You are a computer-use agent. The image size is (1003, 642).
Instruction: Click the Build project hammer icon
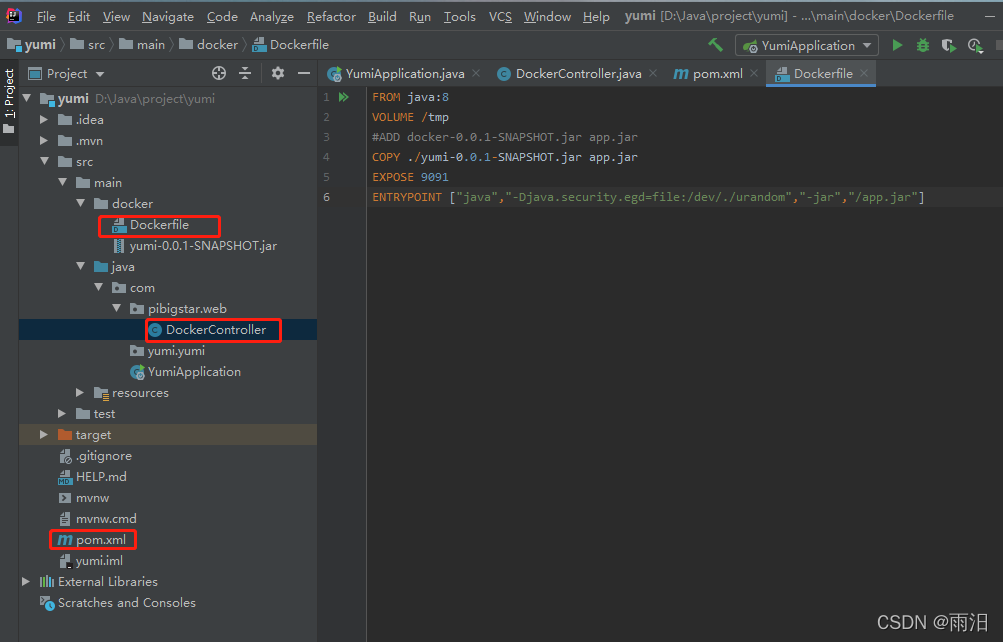point(715,45)
